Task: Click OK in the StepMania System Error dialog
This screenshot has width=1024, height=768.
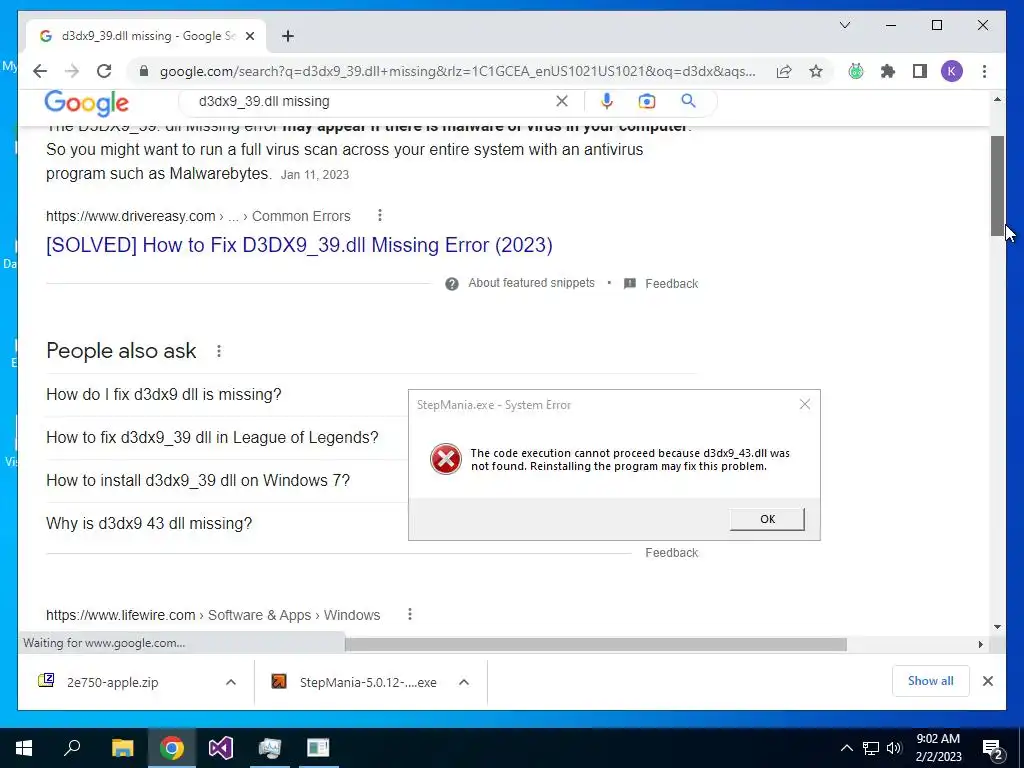Action: point(767,519)
